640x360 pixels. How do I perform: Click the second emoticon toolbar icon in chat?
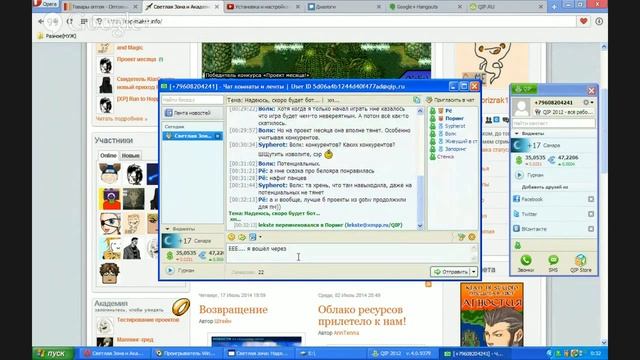pyautogui.click(x=242, y=237)
